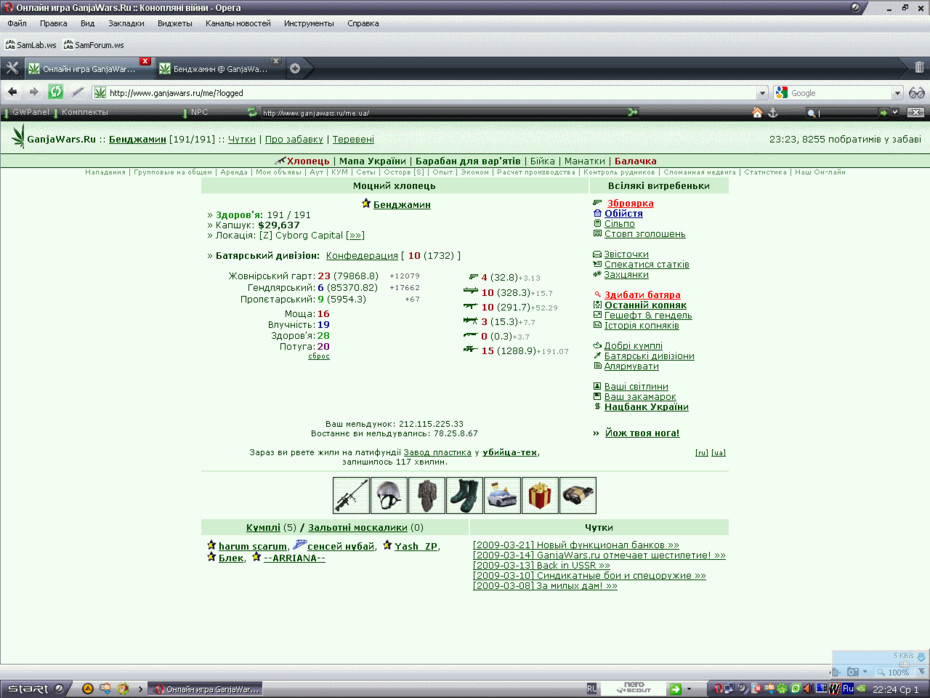This screenshot has height=698, width=930.
Task: Open the Комплекты item in GWPanel
Action: click(84, 112)
